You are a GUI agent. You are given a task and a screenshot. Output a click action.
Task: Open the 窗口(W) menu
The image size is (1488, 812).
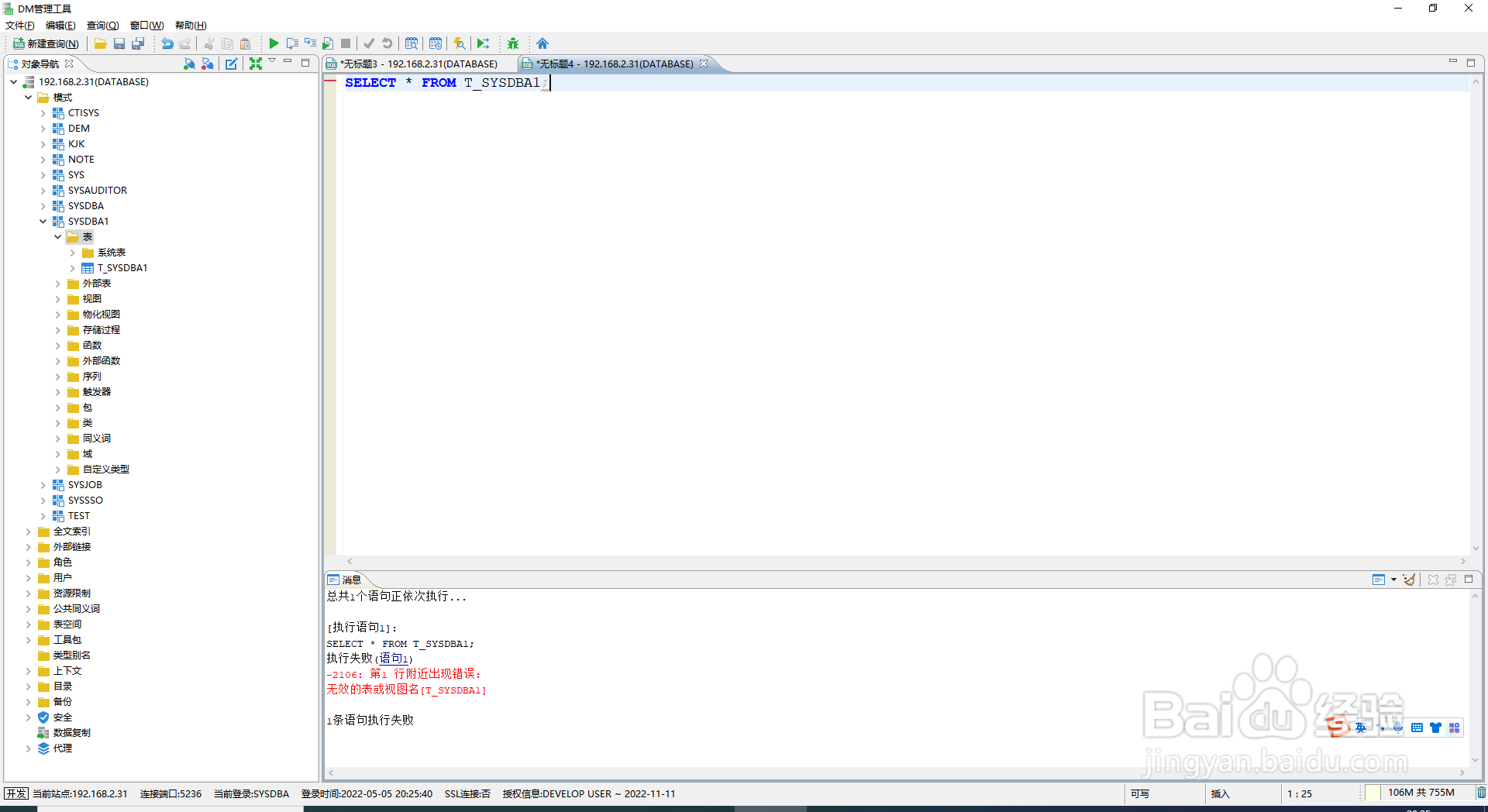pyautogui.click(x=146, y=26)
